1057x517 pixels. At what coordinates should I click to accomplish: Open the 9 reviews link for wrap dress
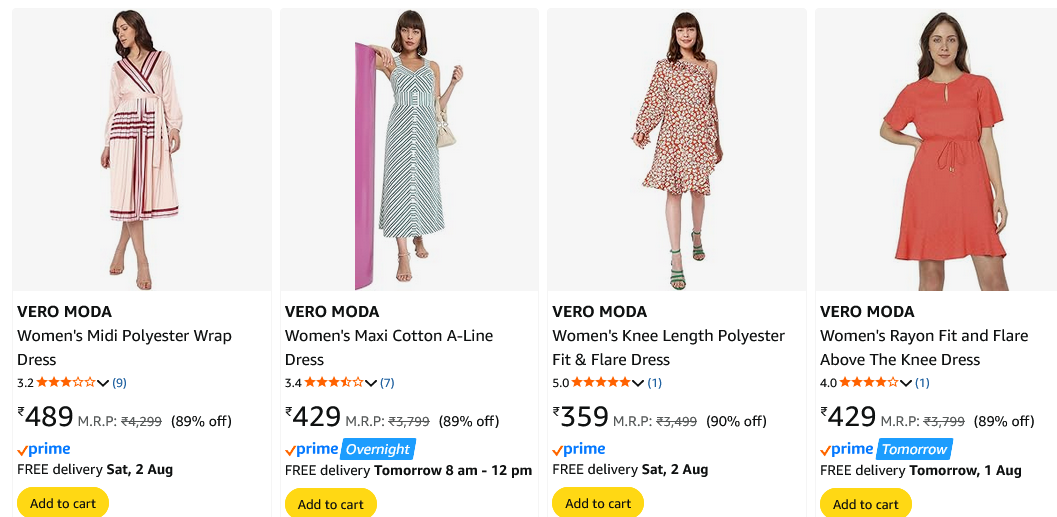[x=120, y=383]
